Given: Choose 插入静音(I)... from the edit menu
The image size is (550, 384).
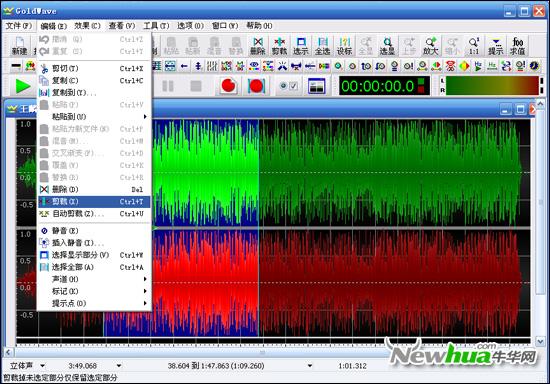Looking at the screenshot, I should (x=94, y=243).
